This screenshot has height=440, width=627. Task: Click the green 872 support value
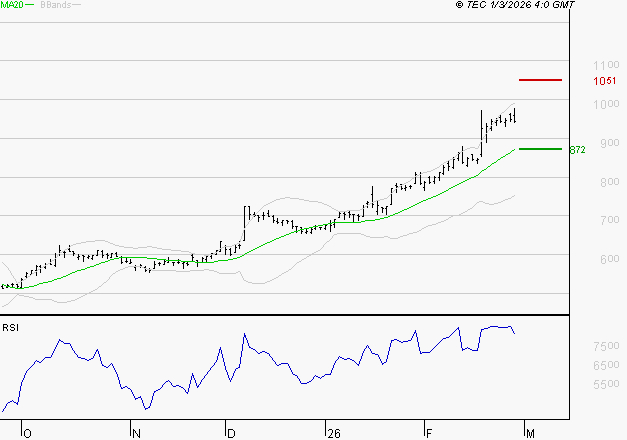point(577,150)
